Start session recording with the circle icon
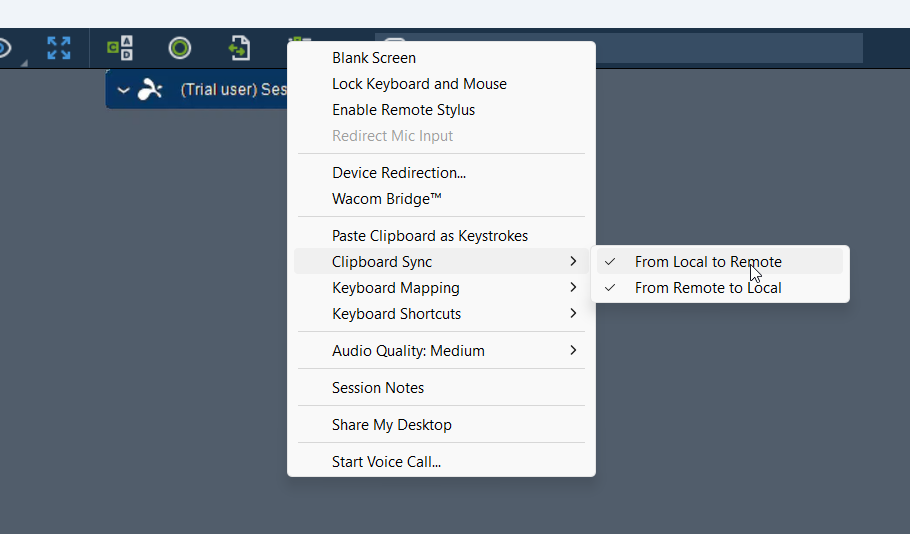This screenshot has width=910, height=534. 180,48
